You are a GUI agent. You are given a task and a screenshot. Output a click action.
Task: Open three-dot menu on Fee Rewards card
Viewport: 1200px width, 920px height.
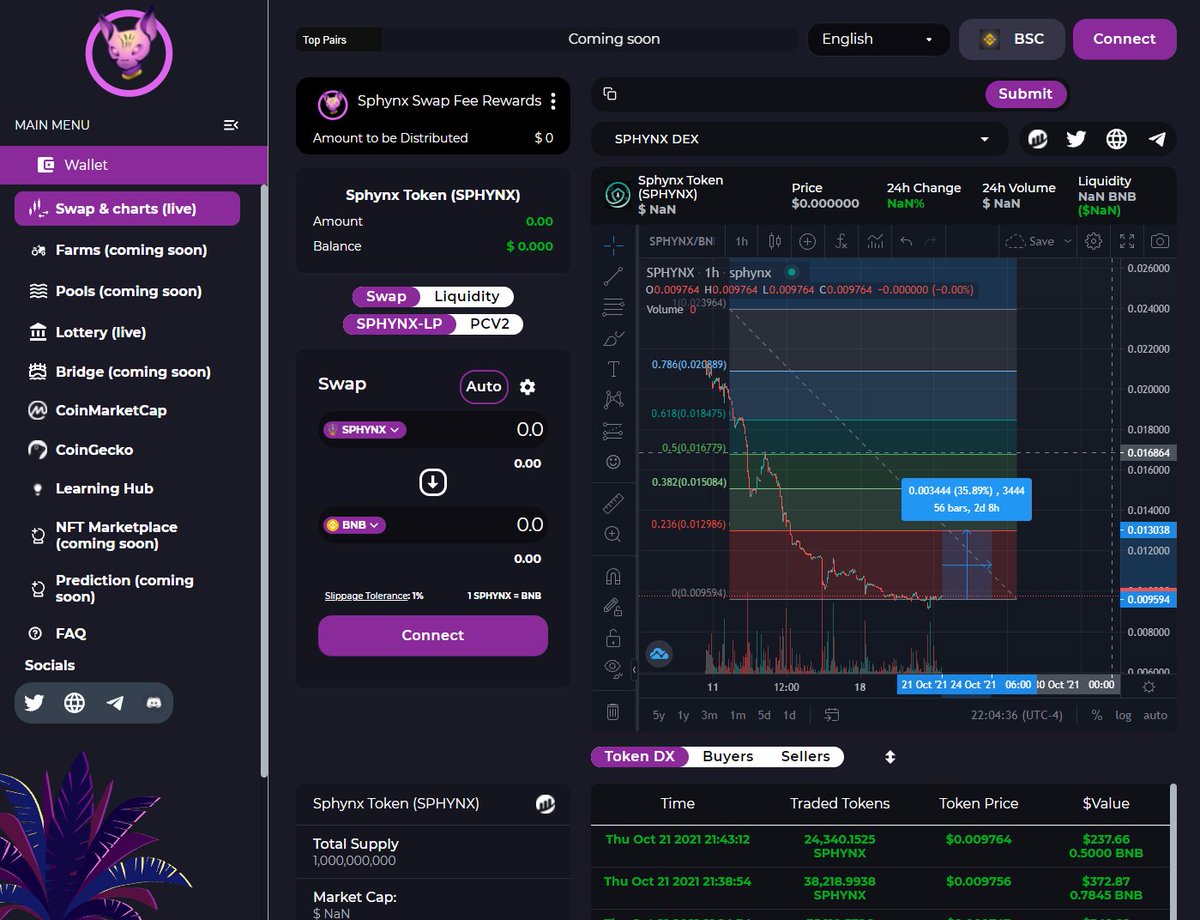[553, 101]
